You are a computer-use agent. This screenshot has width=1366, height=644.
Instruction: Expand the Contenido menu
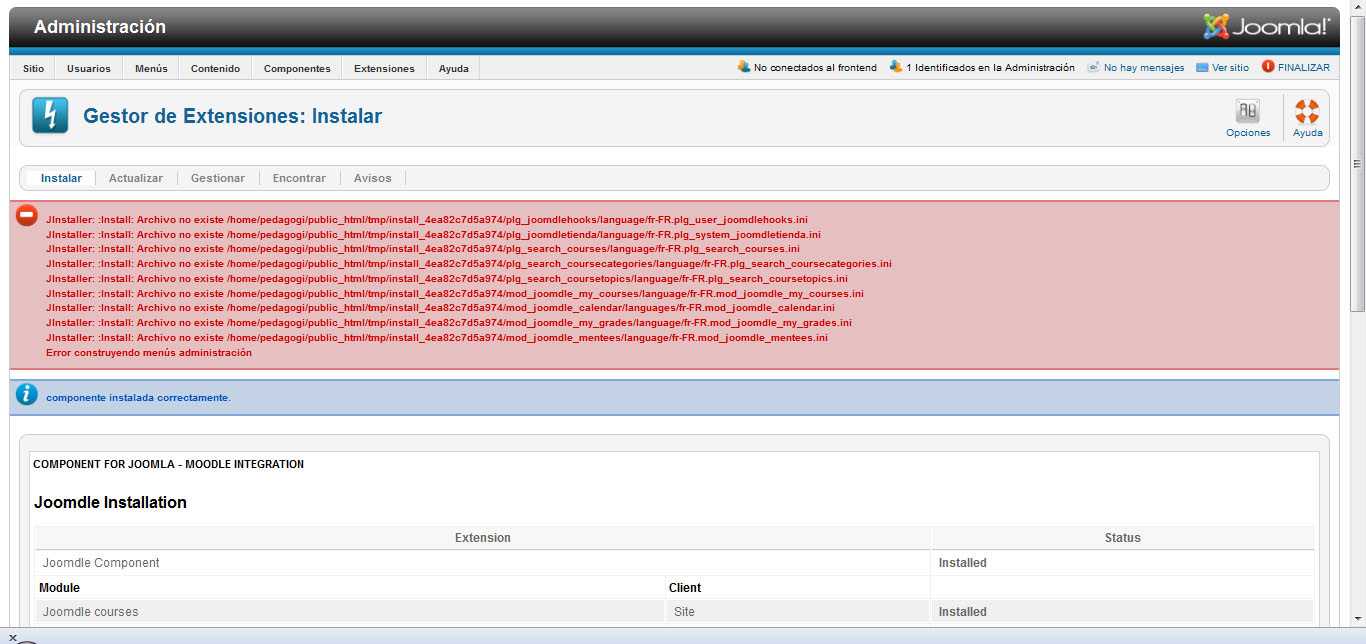coord(215,69)
